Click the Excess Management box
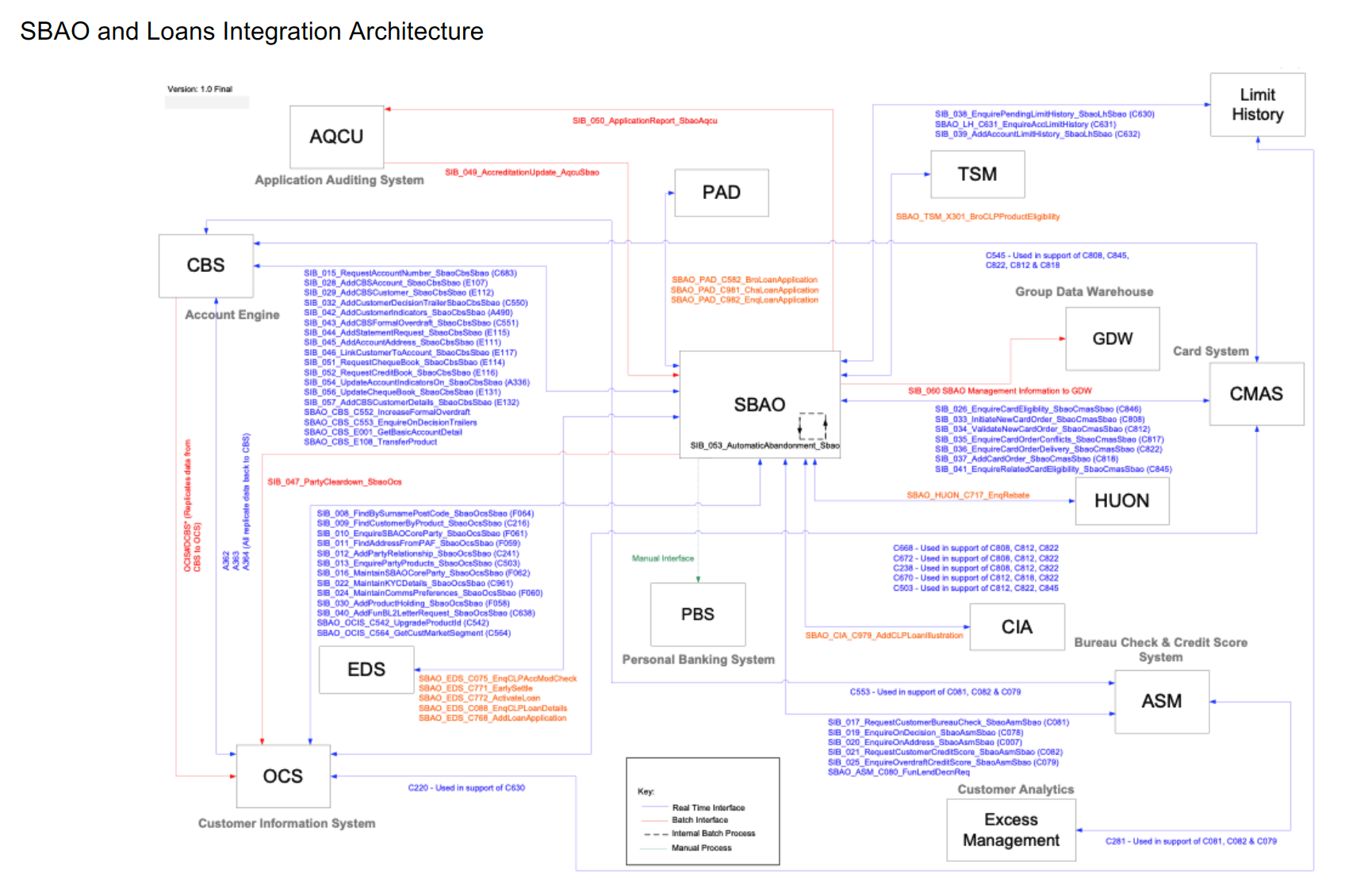 1010,830
